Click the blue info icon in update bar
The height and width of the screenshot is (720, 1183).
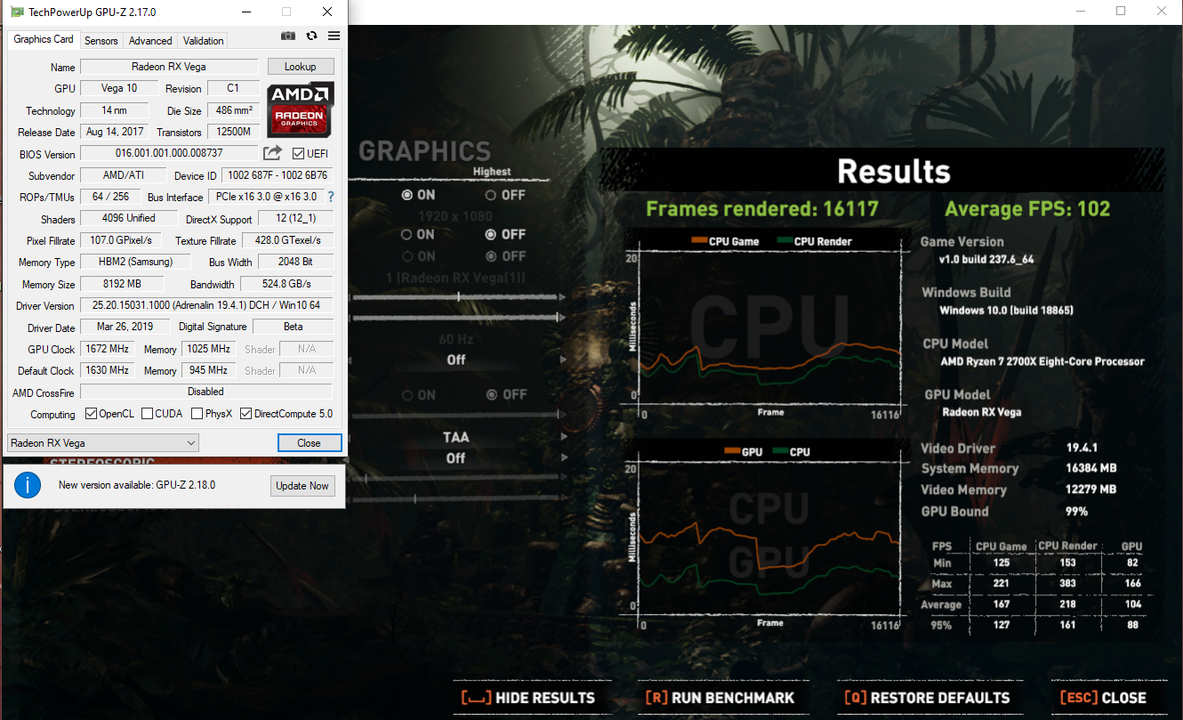(27, 485)
